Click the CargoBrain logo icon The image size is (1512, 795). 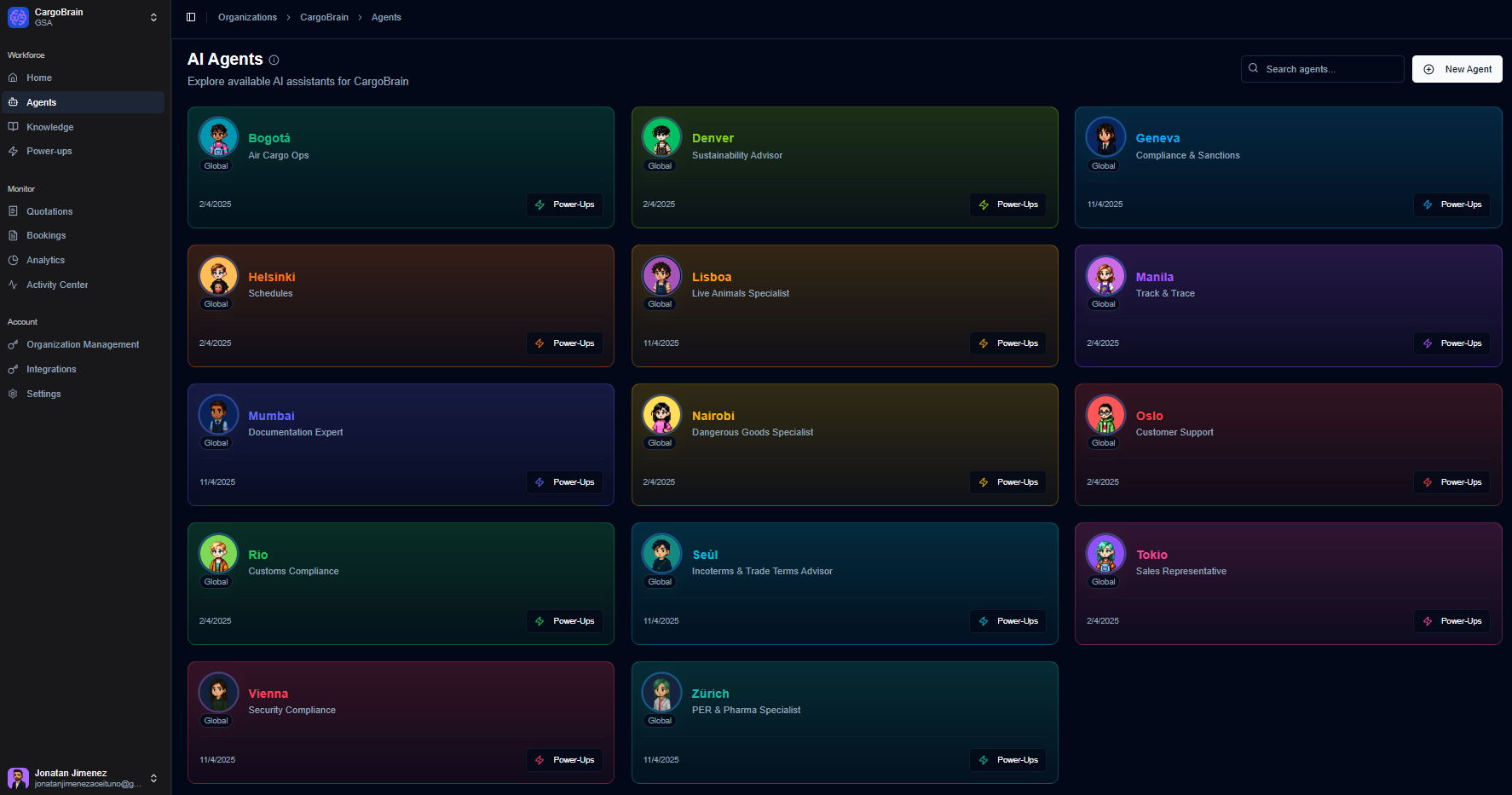pyautogui.click(x=18, y=17)
